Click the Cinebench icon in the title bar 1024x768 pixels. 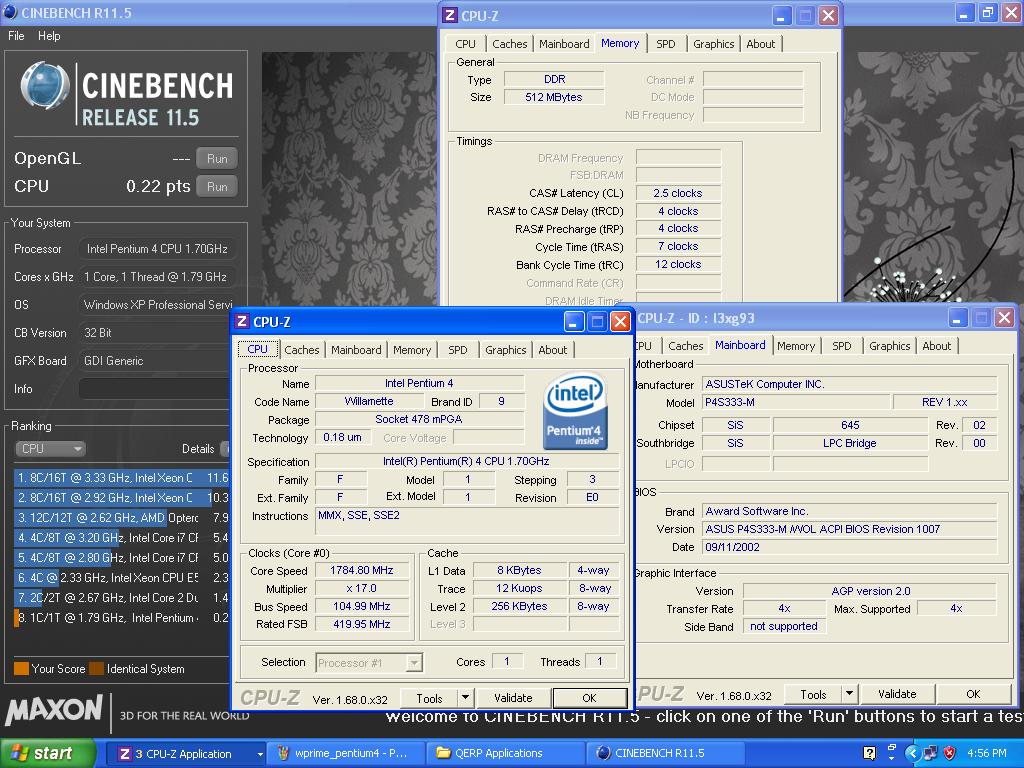tap(10, 12)
